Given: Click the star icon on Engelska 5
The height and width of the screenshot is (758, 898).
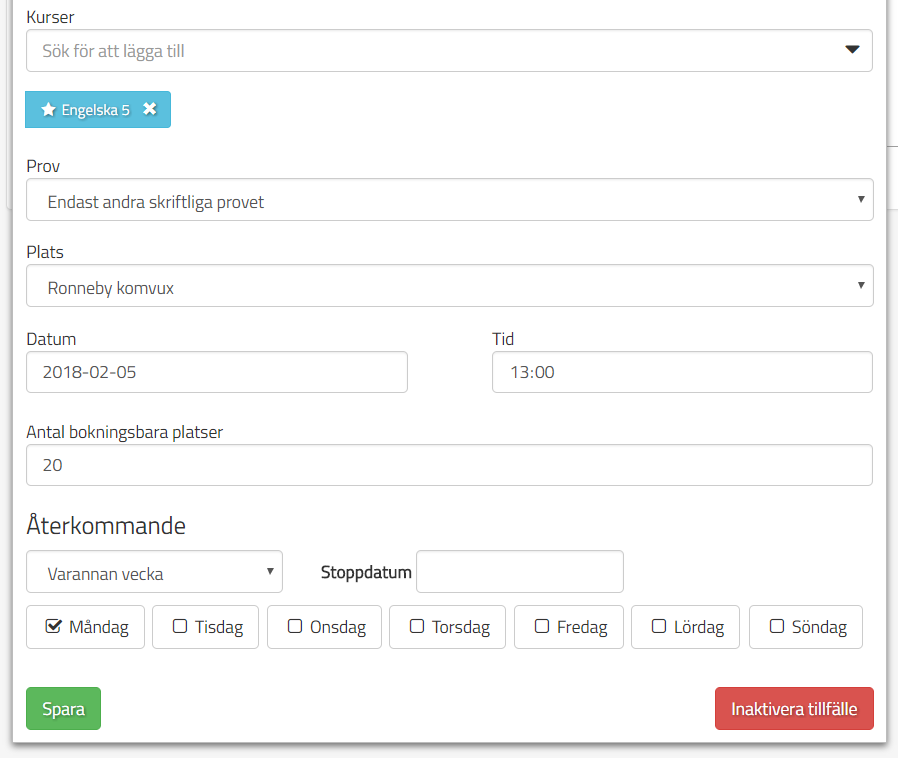Looking at the screenshot, I should pyautogui.click(x=48, y=110).
